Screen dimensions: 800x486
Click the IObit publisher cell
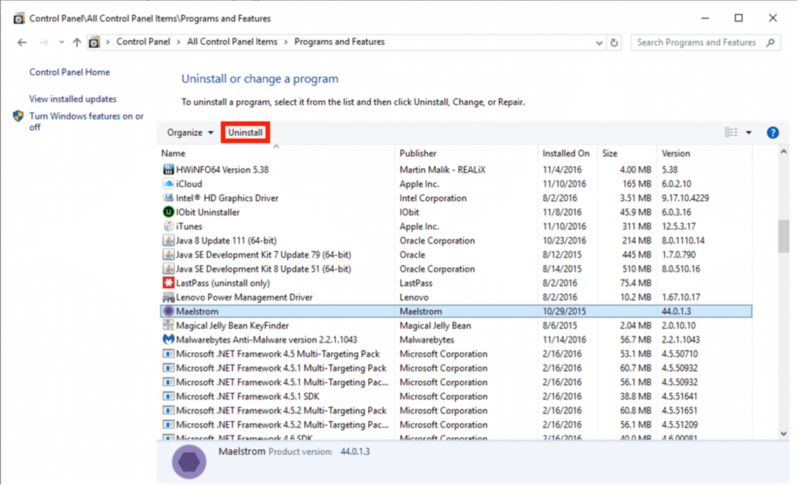409,212
